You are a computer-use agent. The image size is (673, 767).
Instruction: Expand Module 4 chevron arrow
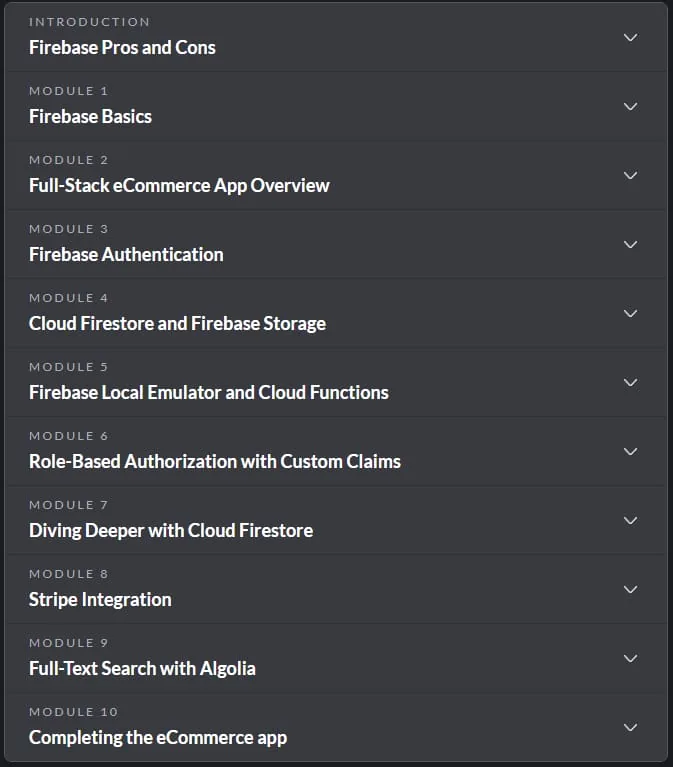630,314
